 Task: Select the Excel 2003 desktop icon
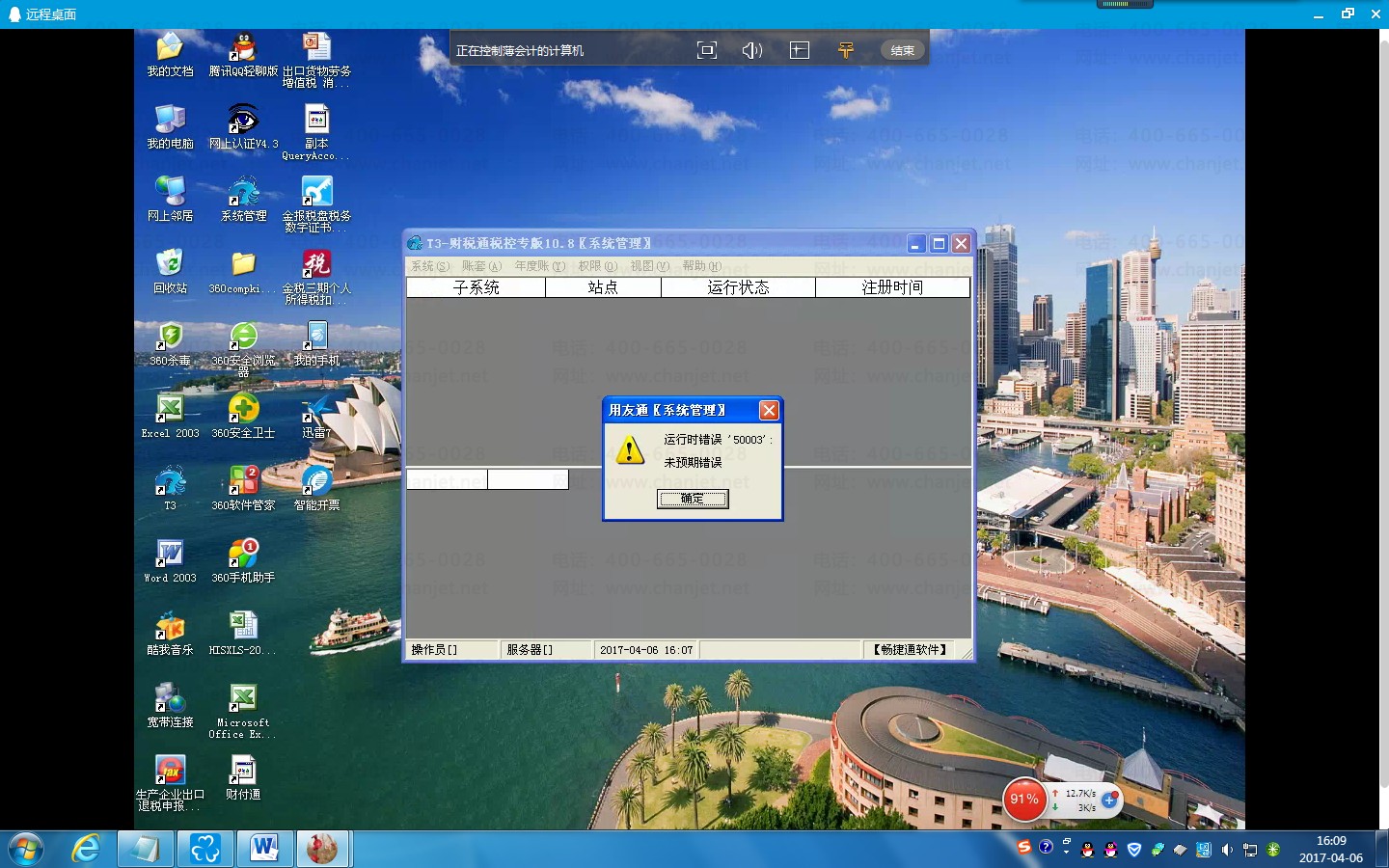[x=170, y=416]
